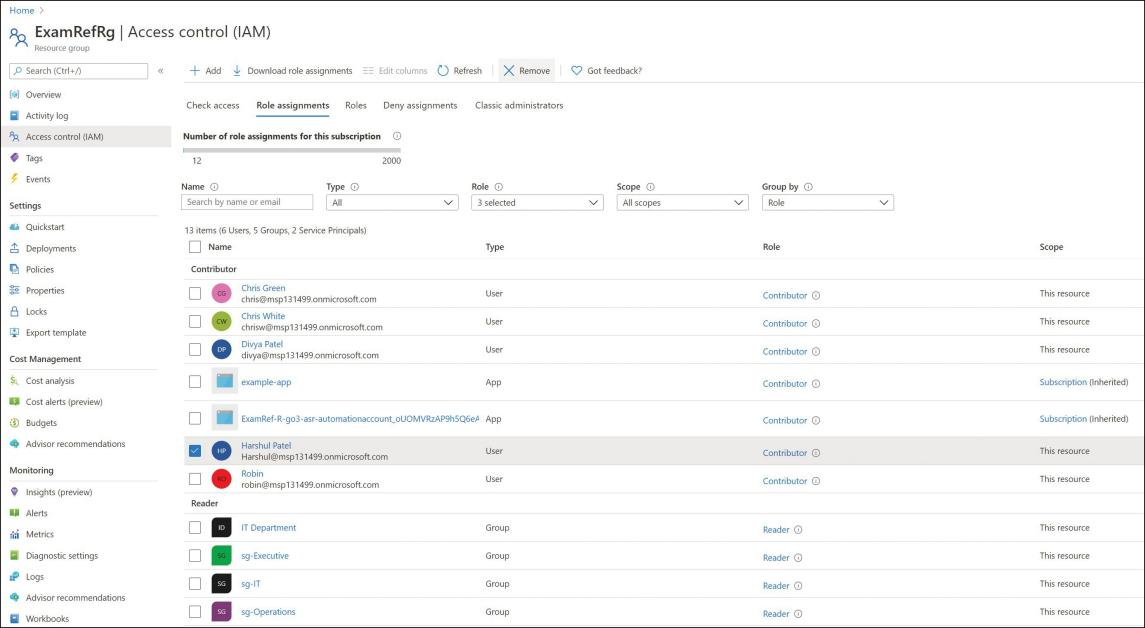Open the Deployments icon in sidebar
Viewport: 1145px width, 628px height.
click(x=15, y=248)
